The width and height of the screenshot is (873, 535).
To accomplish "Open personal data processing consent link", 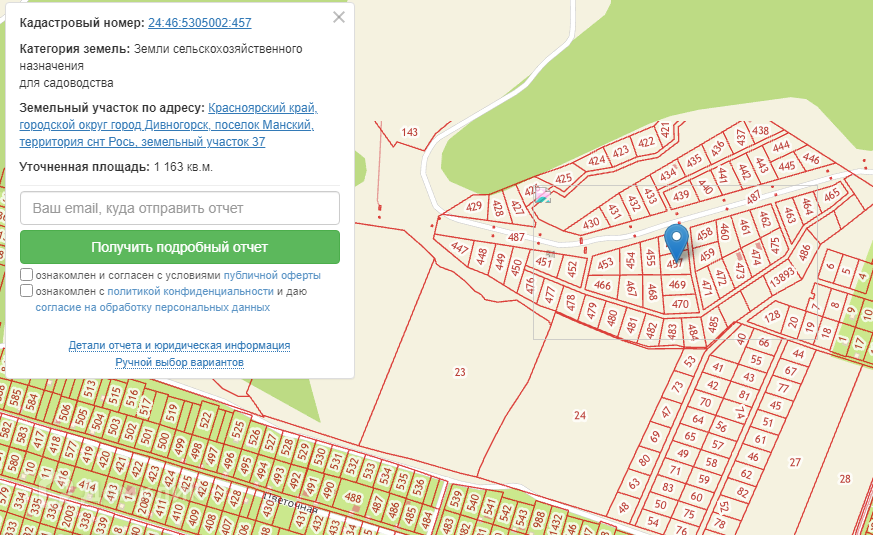I will click(153, 307).
